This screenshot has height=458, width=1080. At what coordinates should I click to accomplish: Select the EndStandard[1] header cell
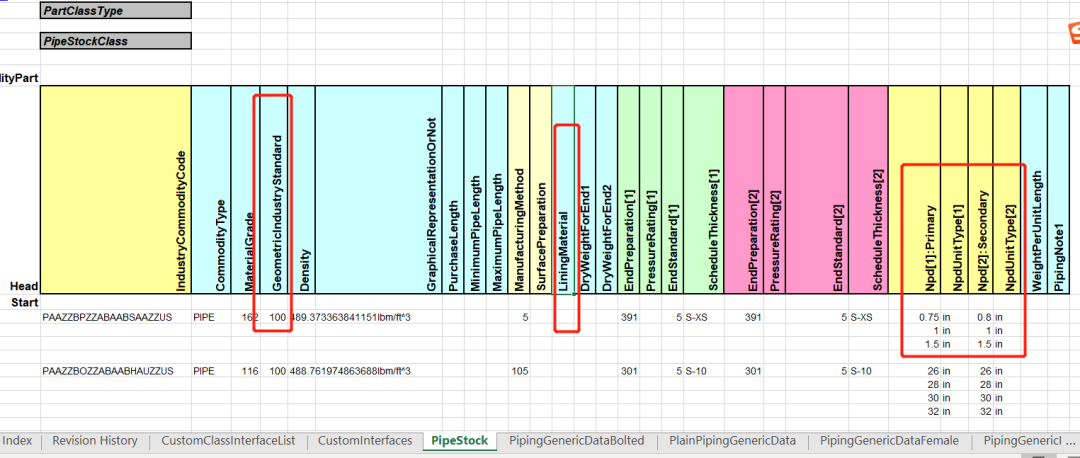[672, 190]
